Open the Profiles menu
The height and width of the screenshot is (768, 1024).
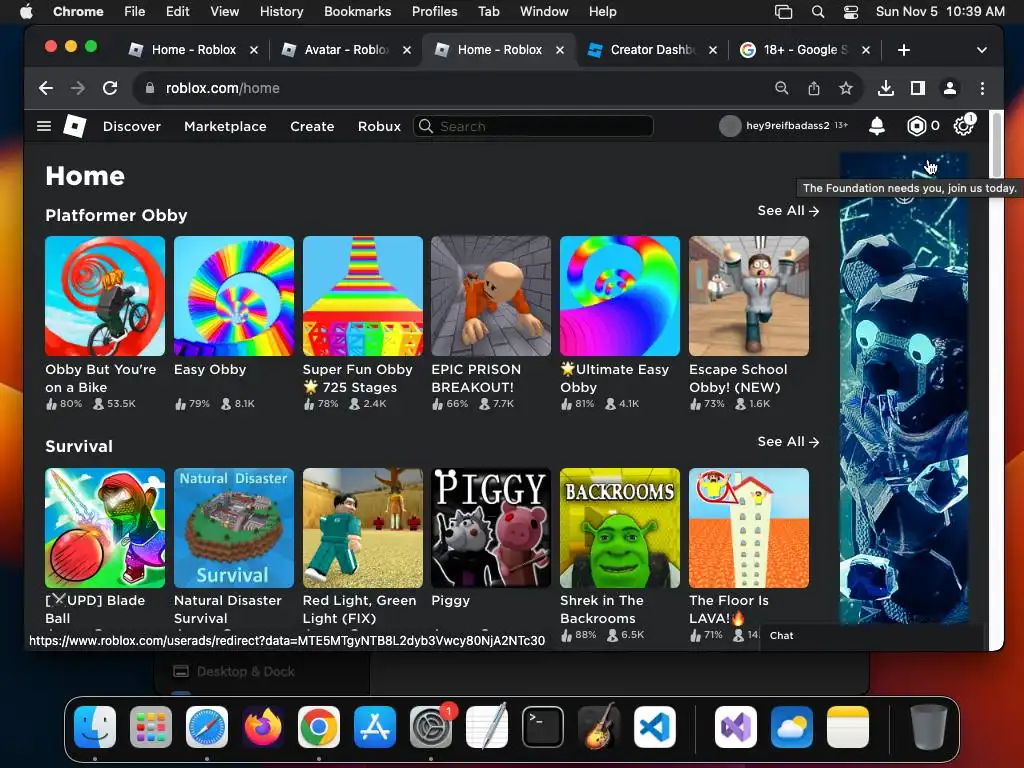click(434, 12)
